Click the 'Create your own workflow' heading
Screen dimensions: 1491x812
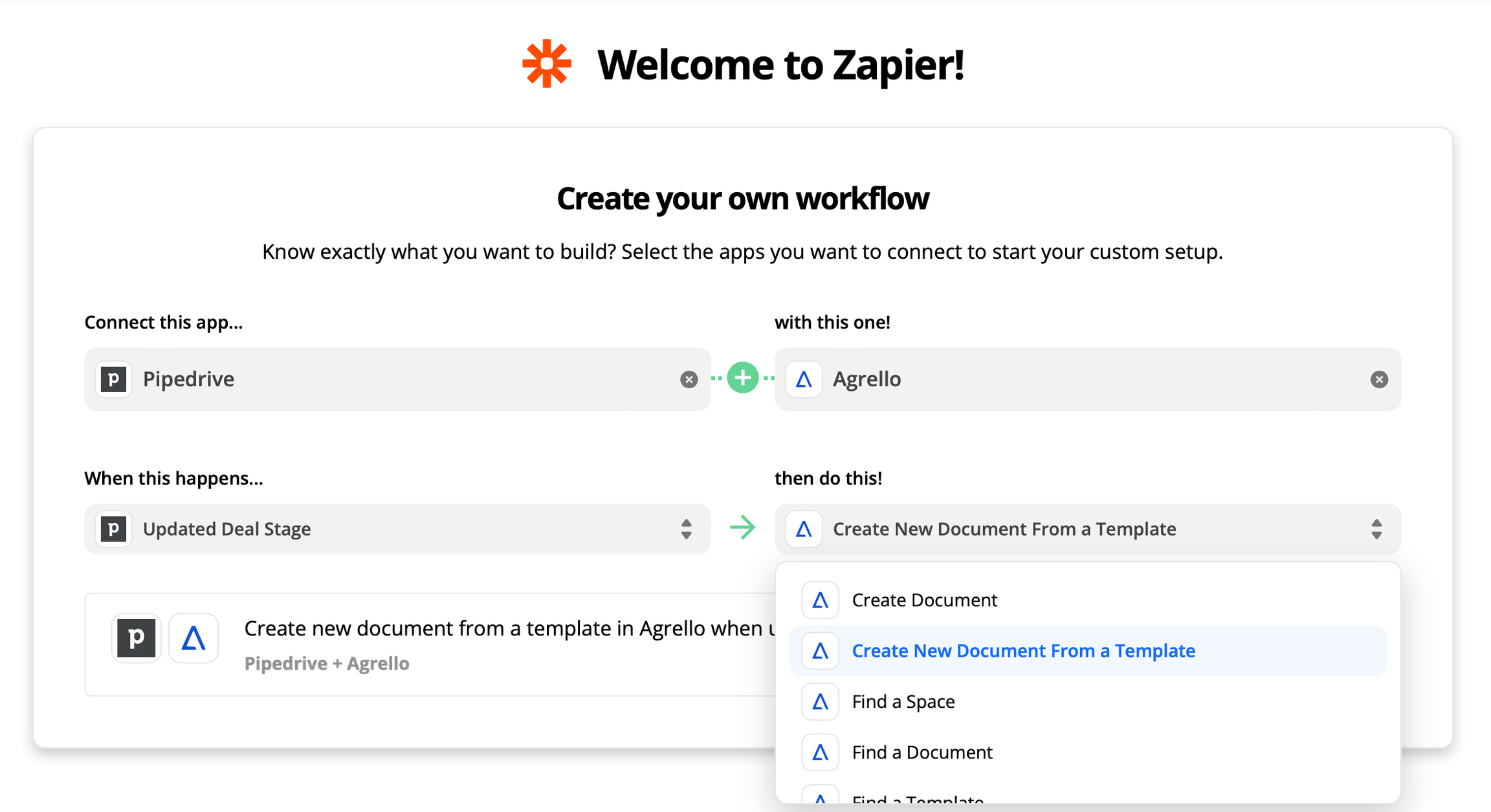click(x=743, y=199)
